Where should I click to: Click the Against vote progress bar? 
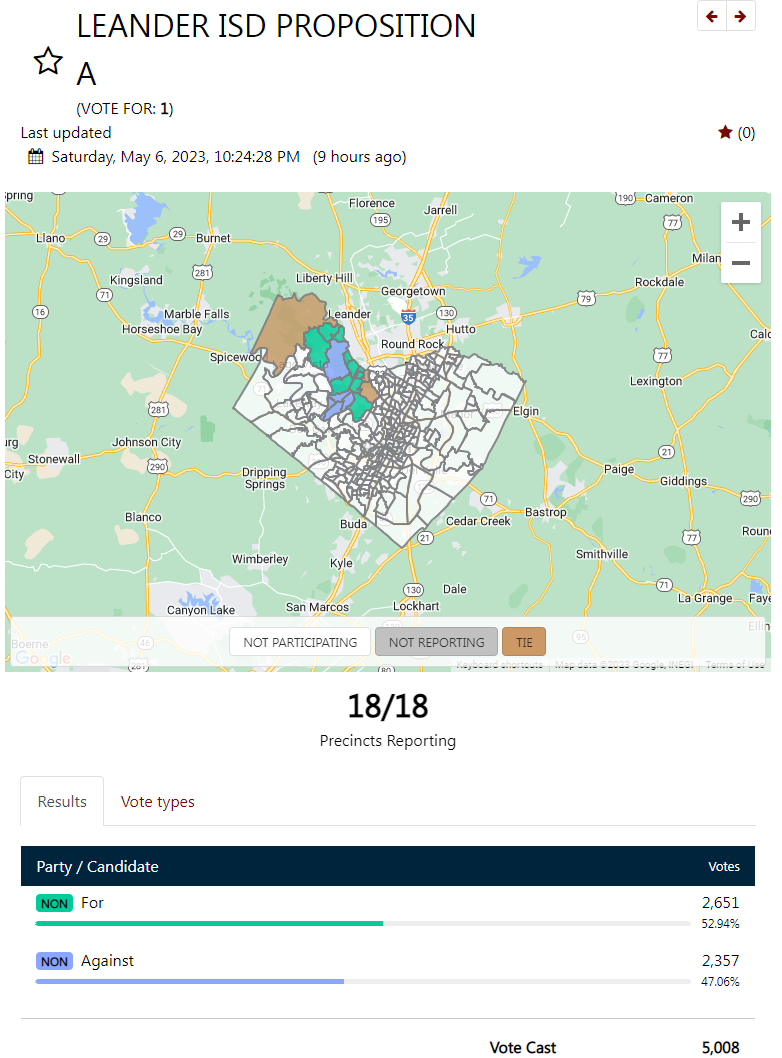tap(363, 981)
